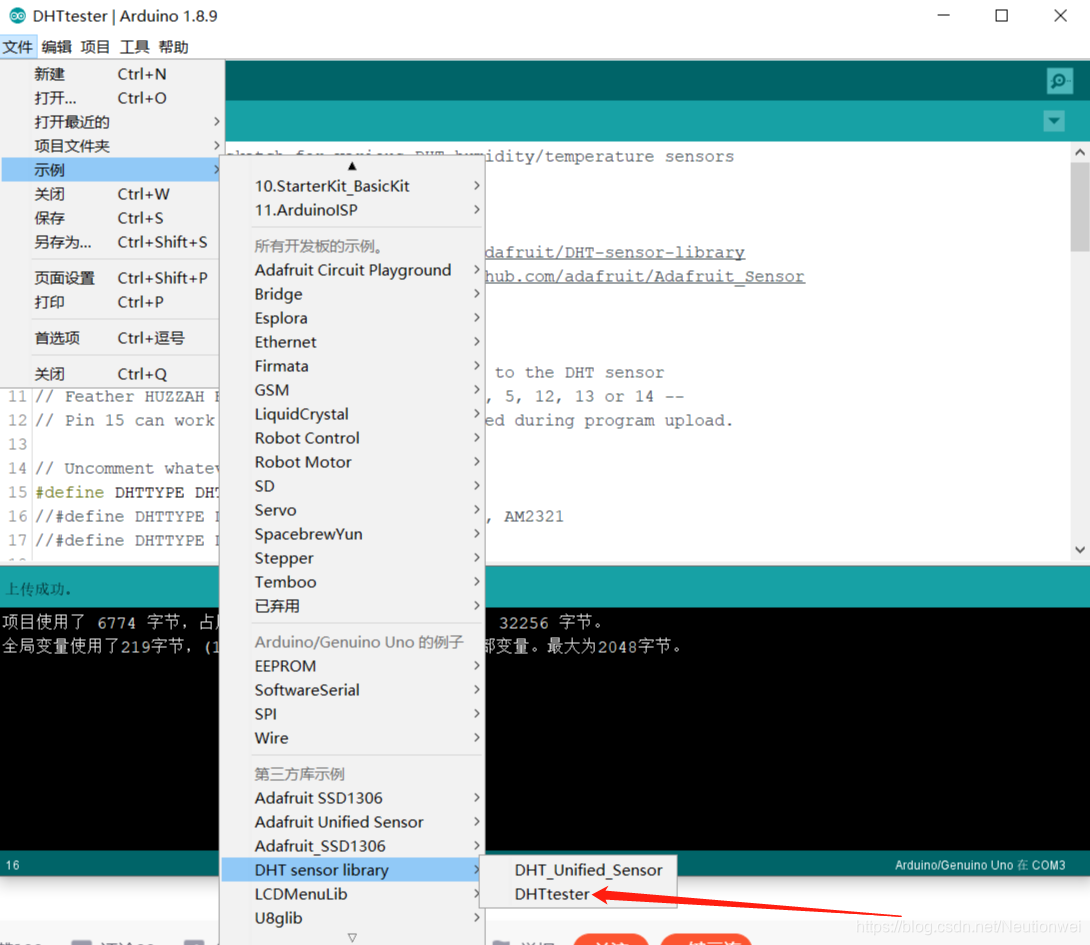
Task: Open SPI examples submenu
Action: 352,714
